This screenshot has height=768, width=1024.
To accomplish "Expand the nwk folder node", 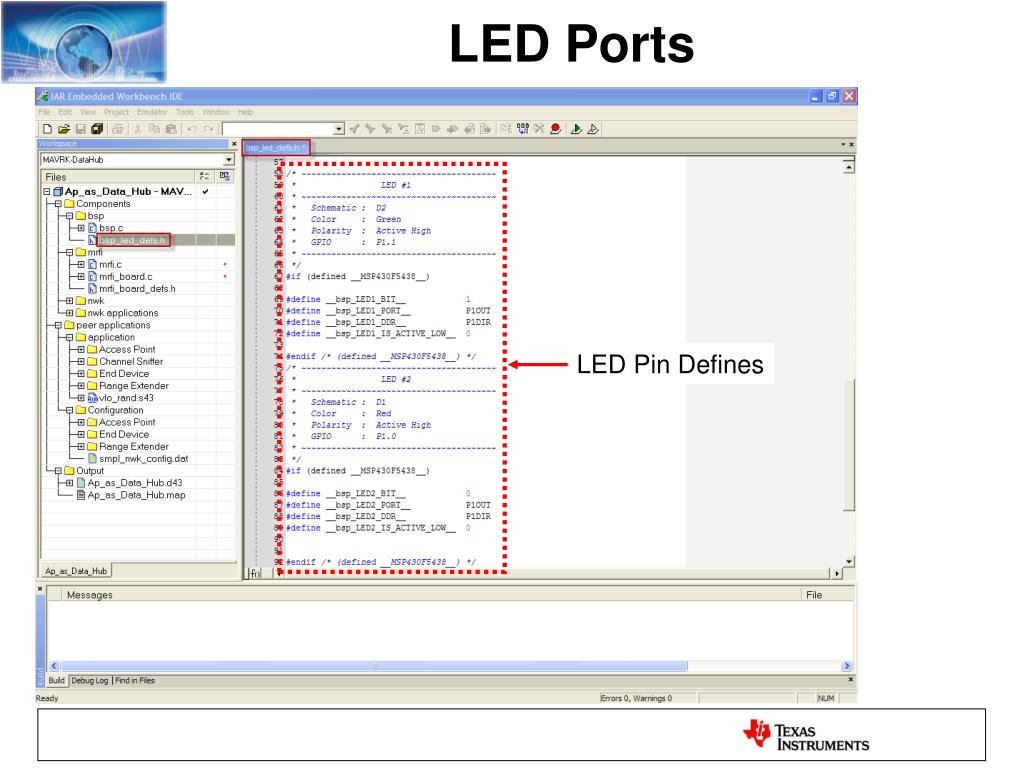I will click(x=70, y=301).
